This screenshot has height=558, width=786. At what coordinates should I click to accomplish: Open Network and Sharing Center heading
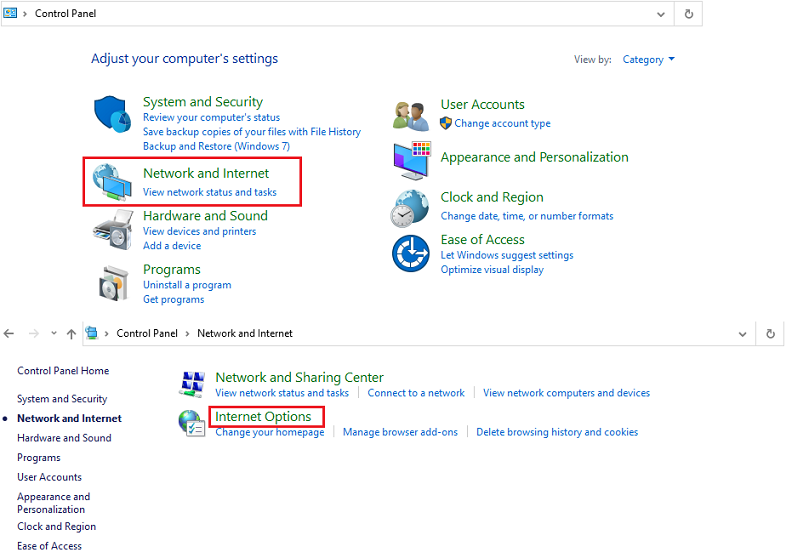point(299,377)
